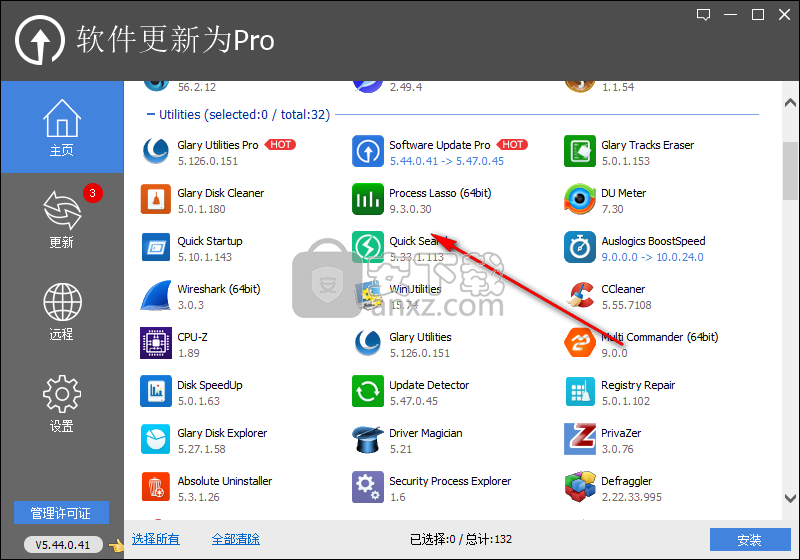Viewport: 800px width, 560px height.
Task: Click the Clear All (全部清除) link
Action: click(236, 539)
